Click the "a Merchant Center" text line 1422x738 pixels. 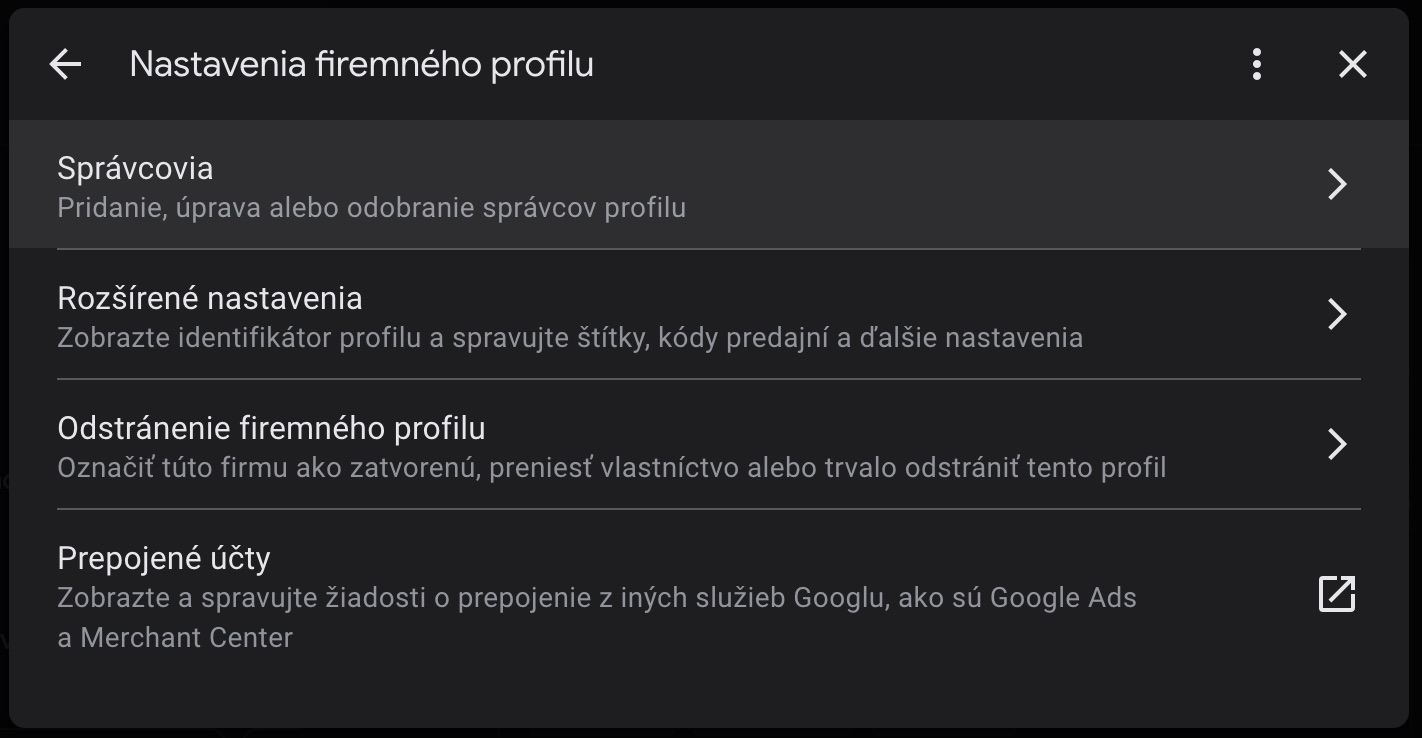point(175,638)
